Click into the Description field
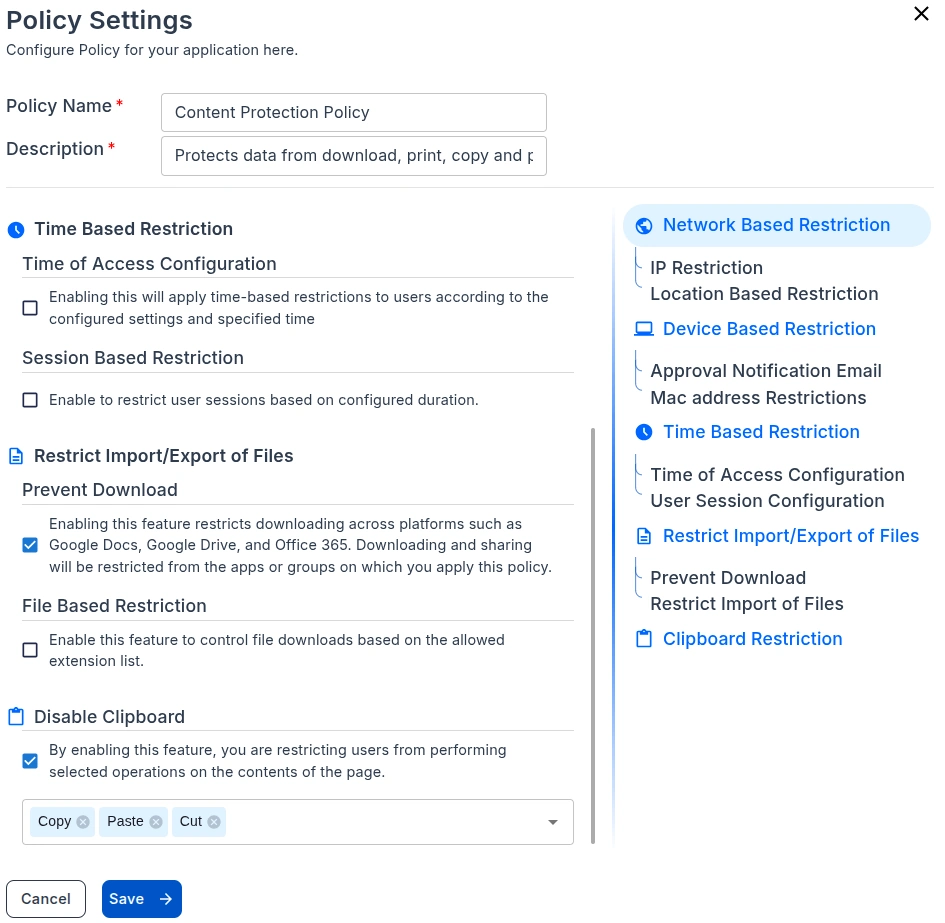 (354, 156)
